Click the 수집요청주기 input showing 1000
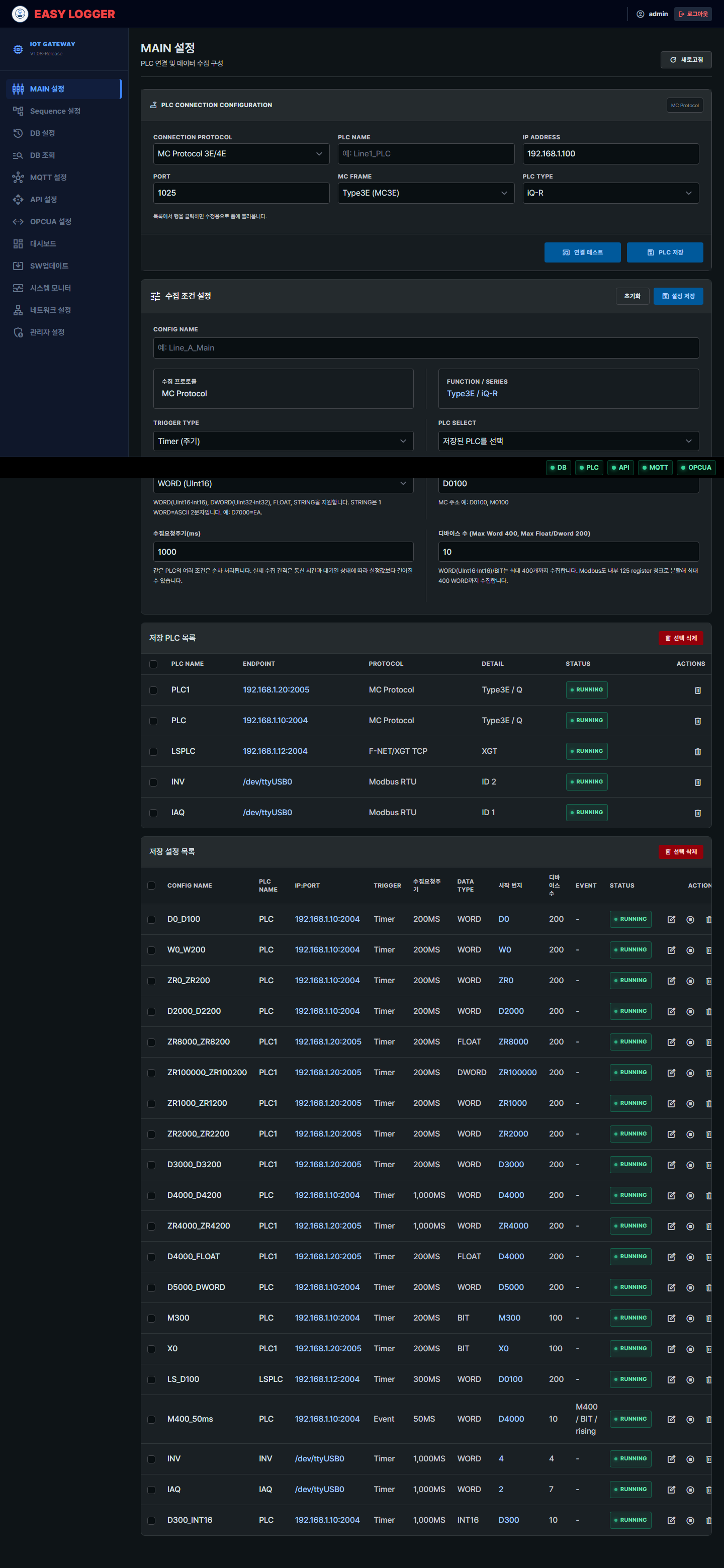This screenshot has width=724, height=1568. pos(283,552)
